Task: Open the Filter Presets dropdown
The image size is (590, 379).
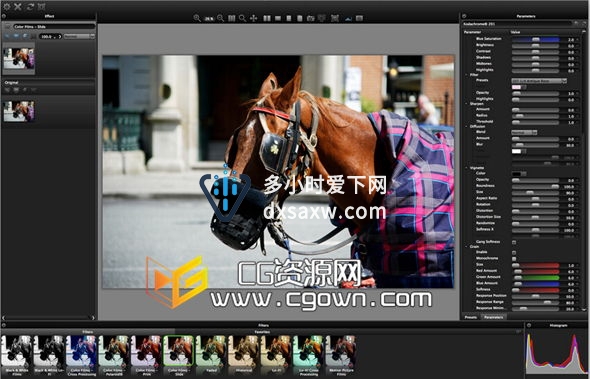Action: 539,81
